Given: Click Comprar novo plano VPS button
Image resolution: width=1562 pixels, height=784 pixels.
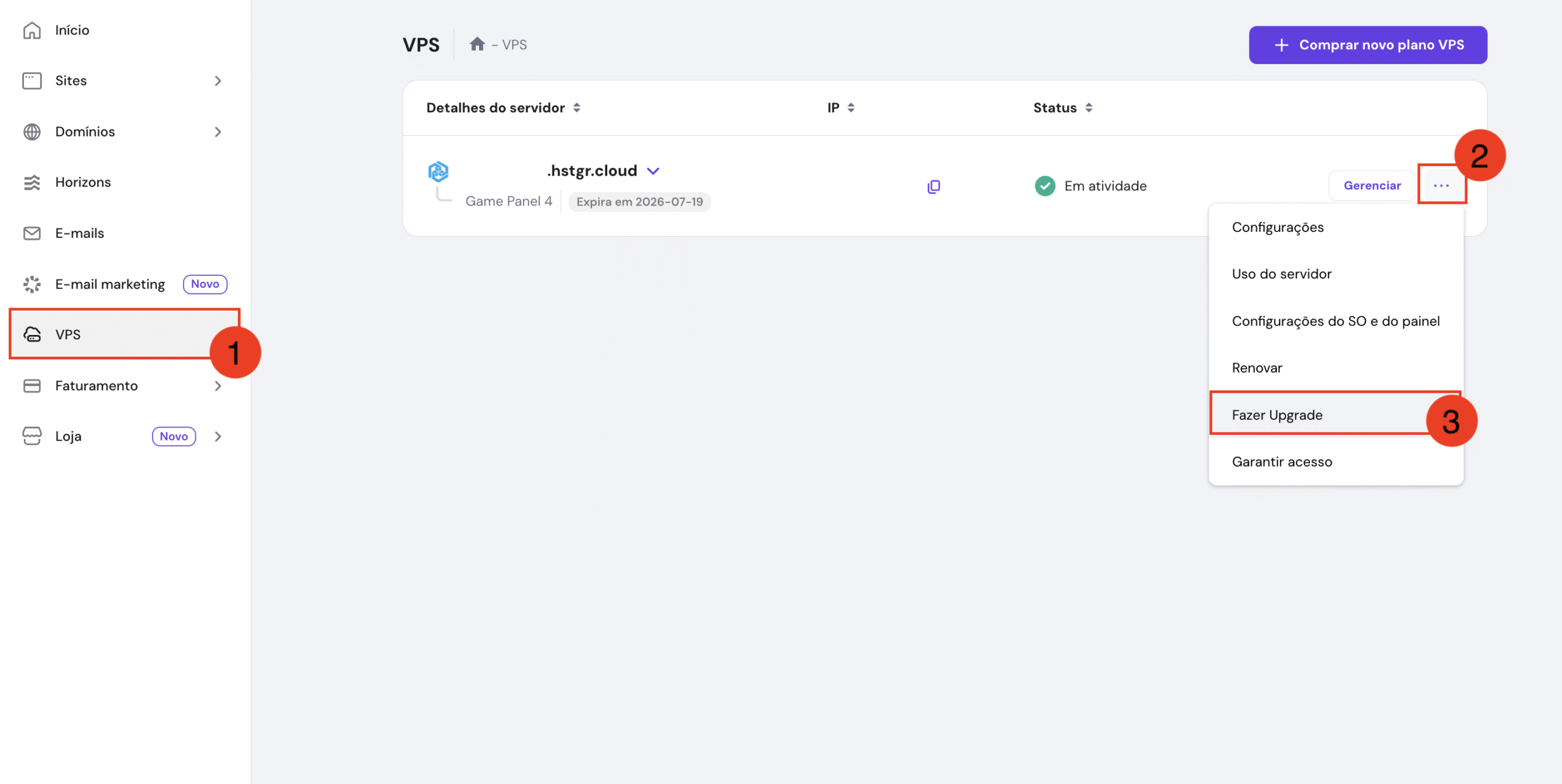Looking at the screenshot, I should pos(1367,45).
